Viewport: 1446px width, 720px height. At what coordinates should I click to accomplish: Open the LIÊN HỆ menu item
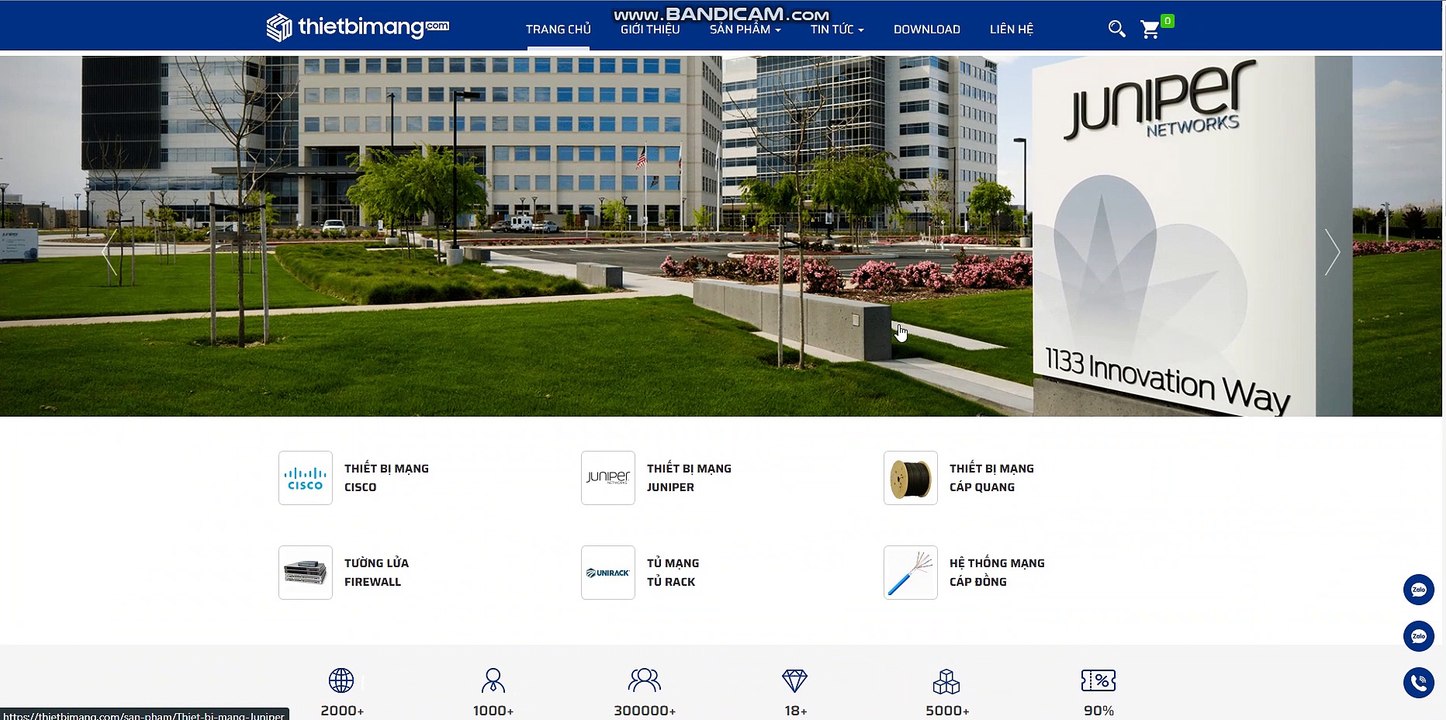[1012, 29]
